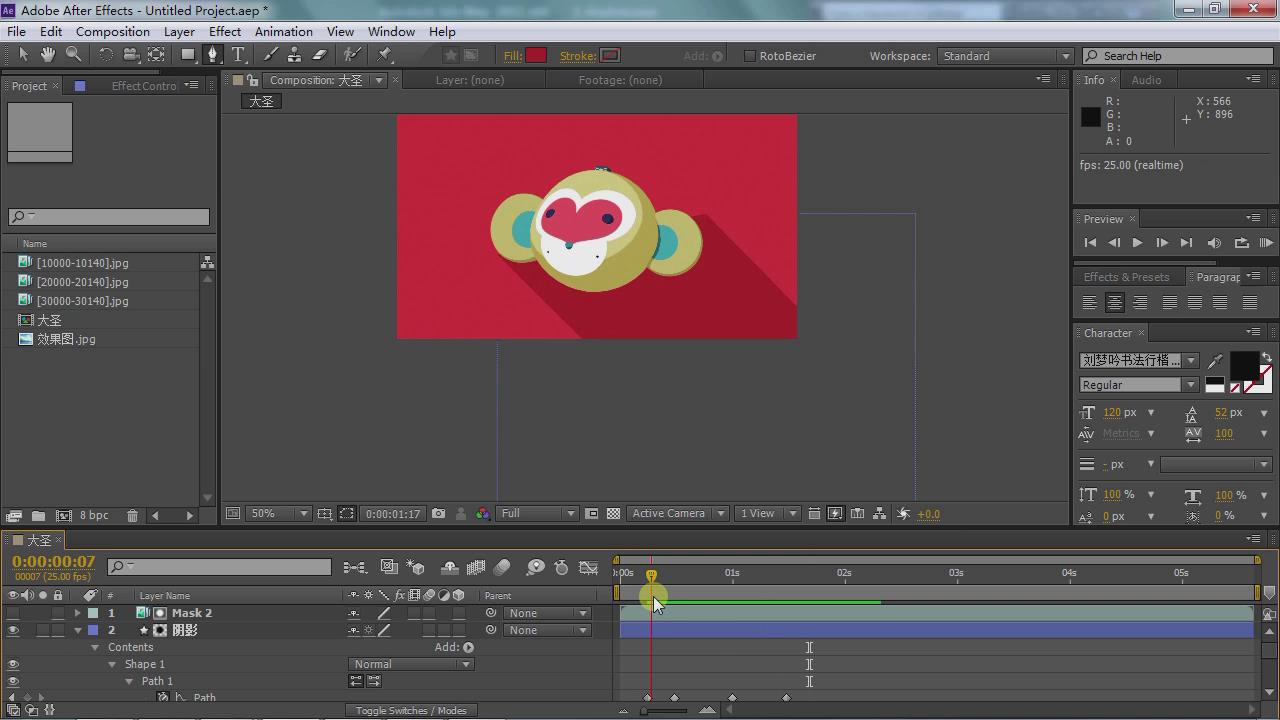Open the Regular font style dropdown

pyautogui.click(x=1139, y=385)
